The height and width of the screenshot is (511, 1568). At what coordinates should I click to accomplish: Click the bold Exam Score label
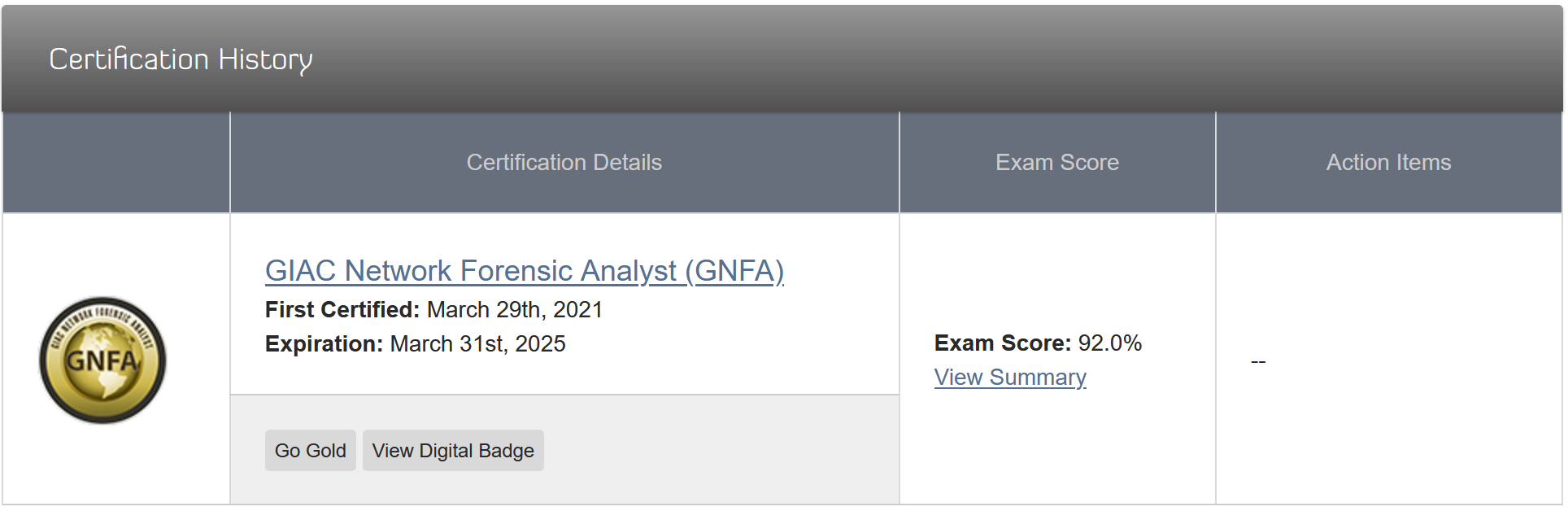1003,343
